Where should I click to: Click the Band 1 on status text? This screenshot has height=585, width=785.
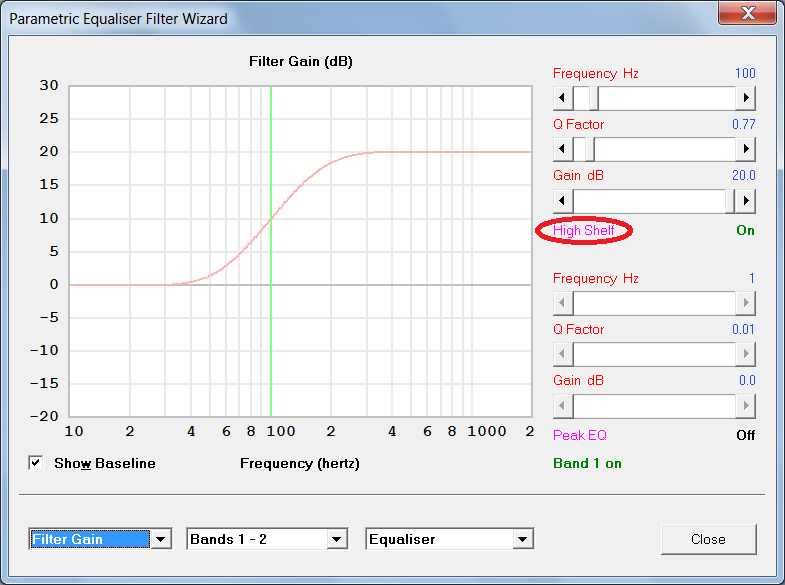click(x=587, y=463)
